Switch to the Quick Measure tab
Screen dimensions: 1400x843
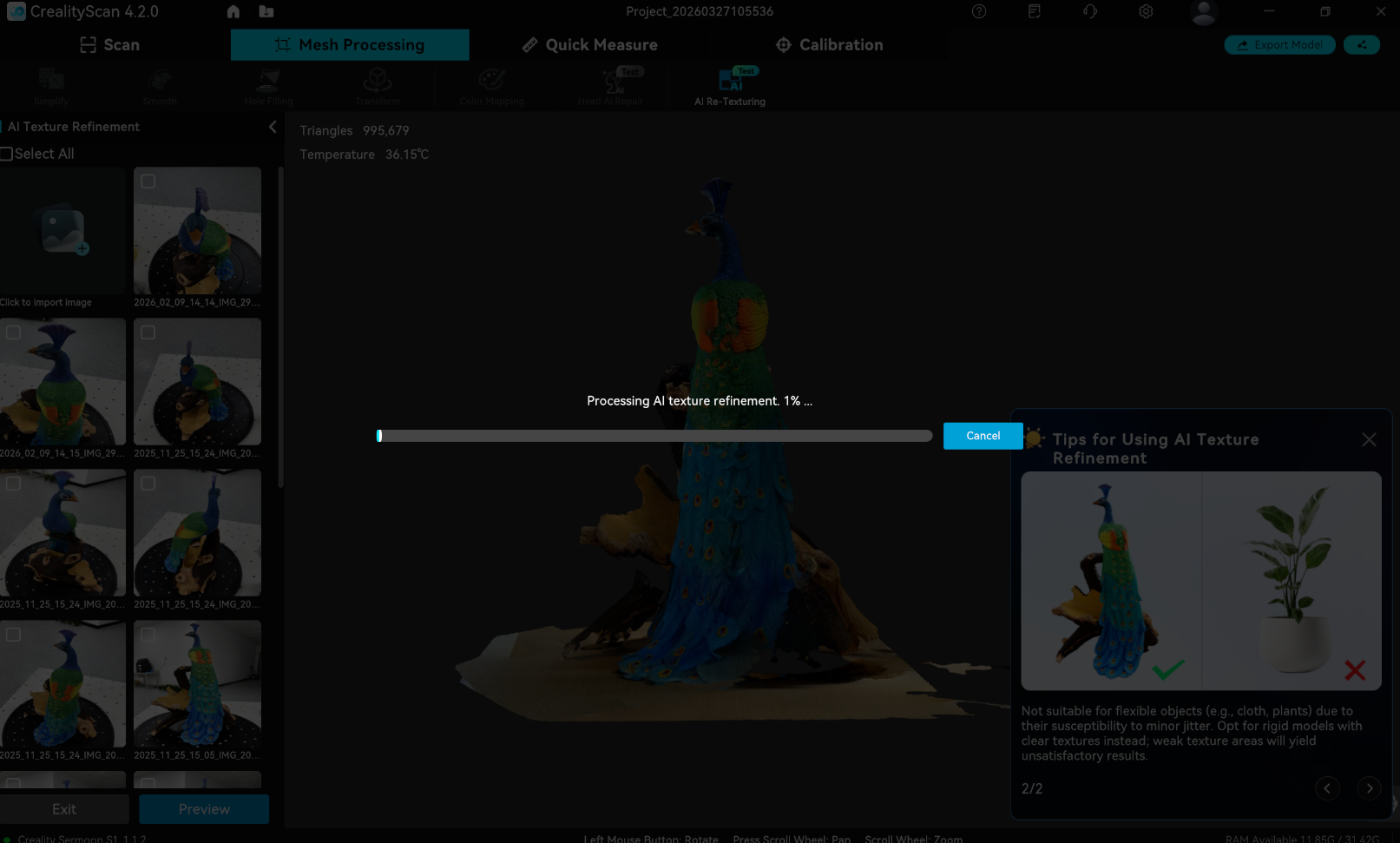click(589, 45)
